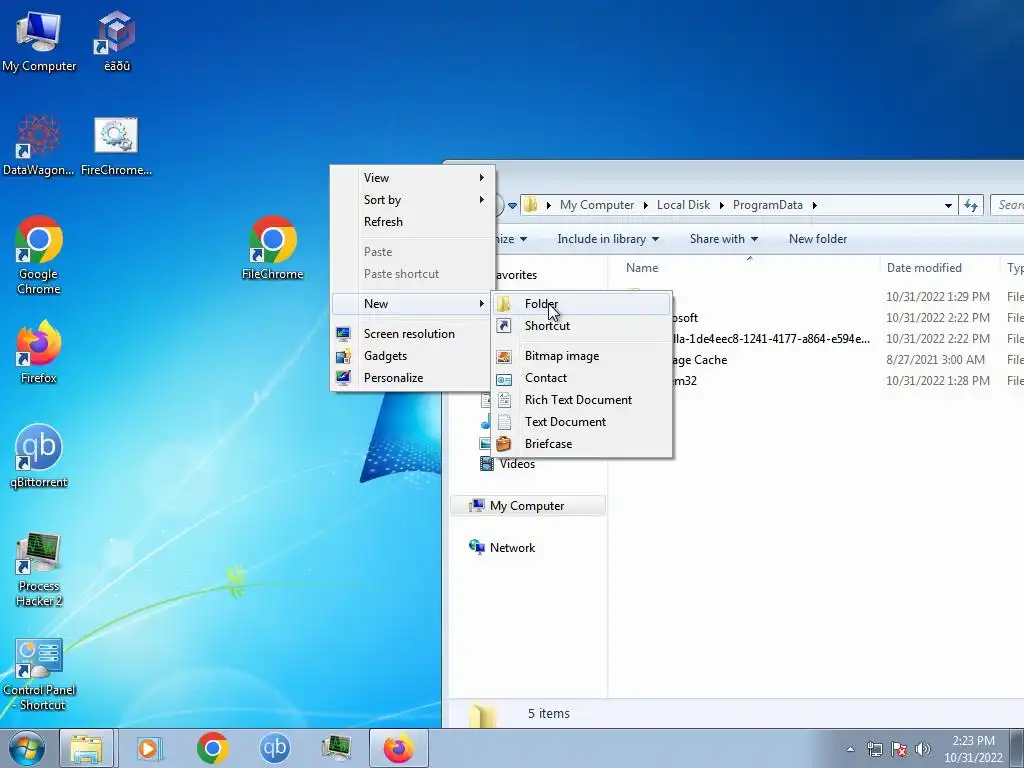Select Network in the navigation pane
This screenshot has width=1024, height=768.
pyautogui.click(x=513, y=548)
